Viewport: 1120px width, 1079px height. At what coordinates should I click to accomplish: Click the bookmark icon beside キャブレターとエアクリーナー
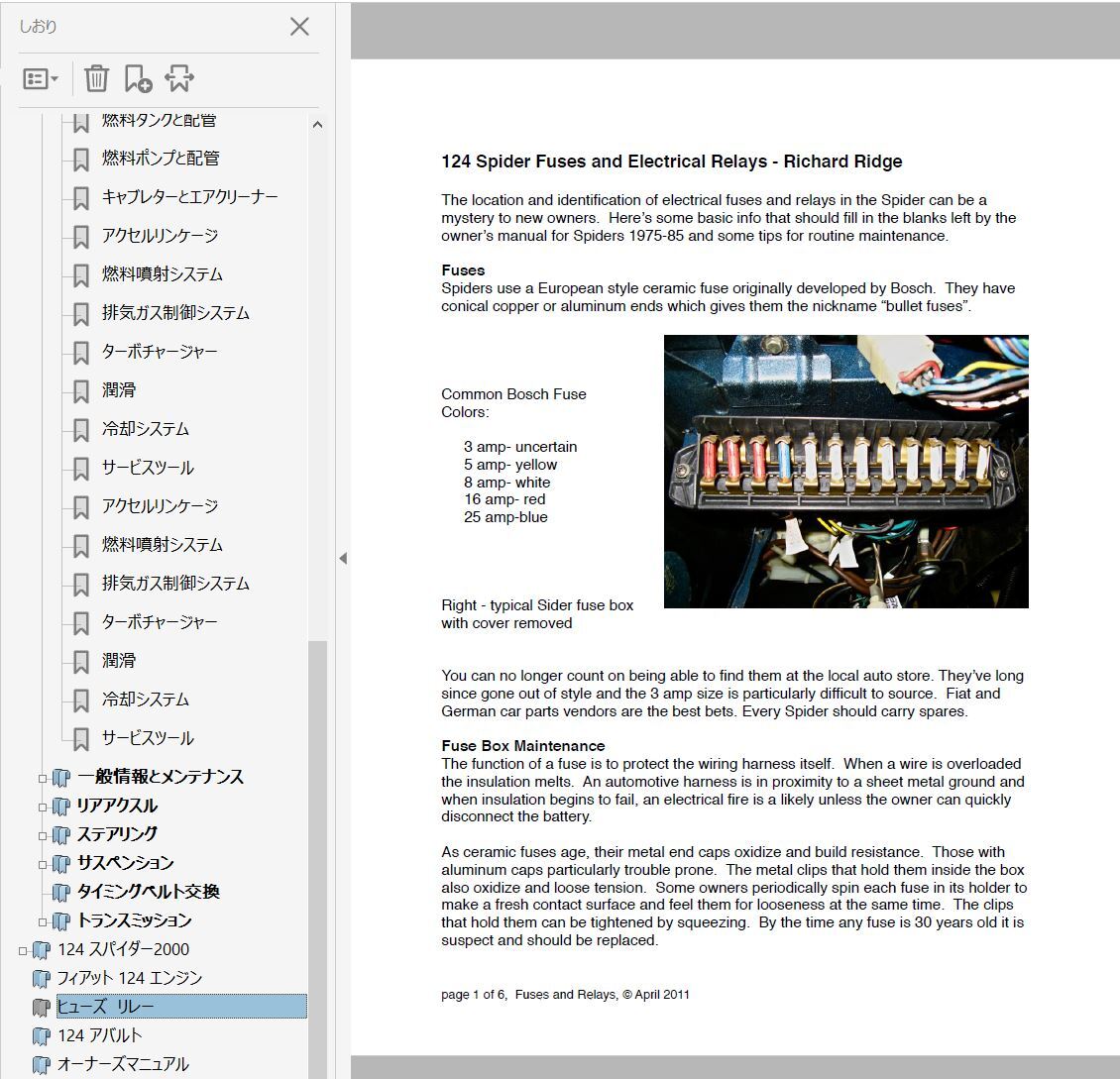pos(81,198)
